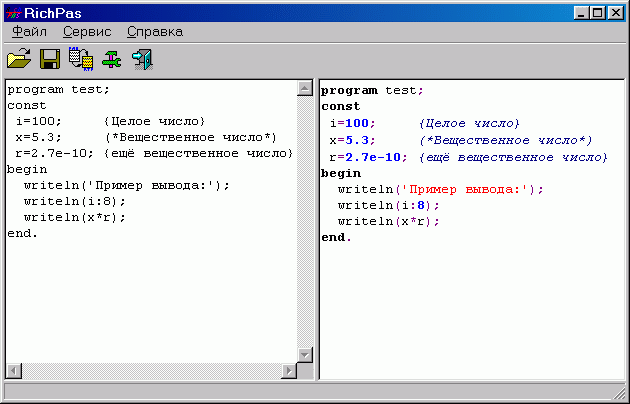Click the RichPas title bar app icon
Image resolution: width=630 pixels, height=404 pixels.
[13, 13]
